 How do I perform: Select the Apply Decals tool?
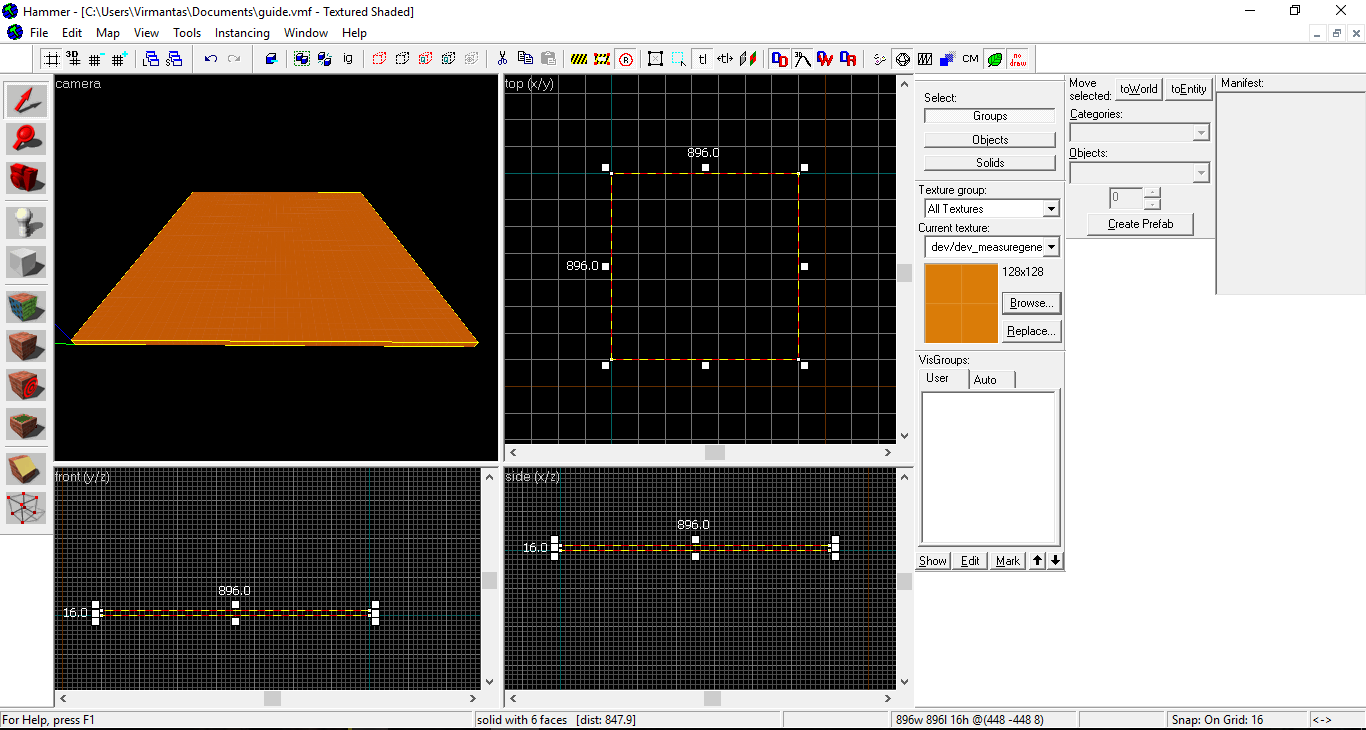pyautogui.click(x=26, y=384)
